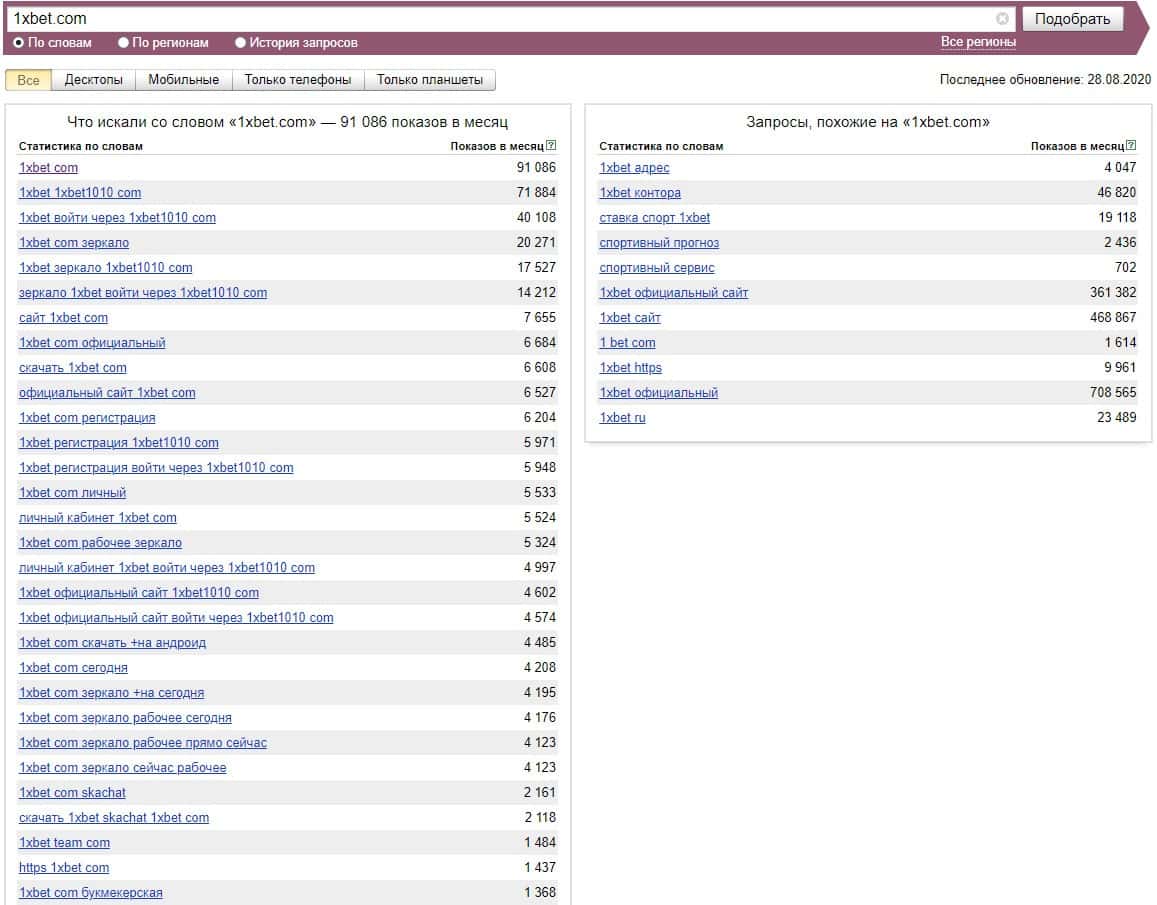Switch to the 'Десктопы' tab
The width and height of the screenshot is (1157, 905).
pos(94,80)
